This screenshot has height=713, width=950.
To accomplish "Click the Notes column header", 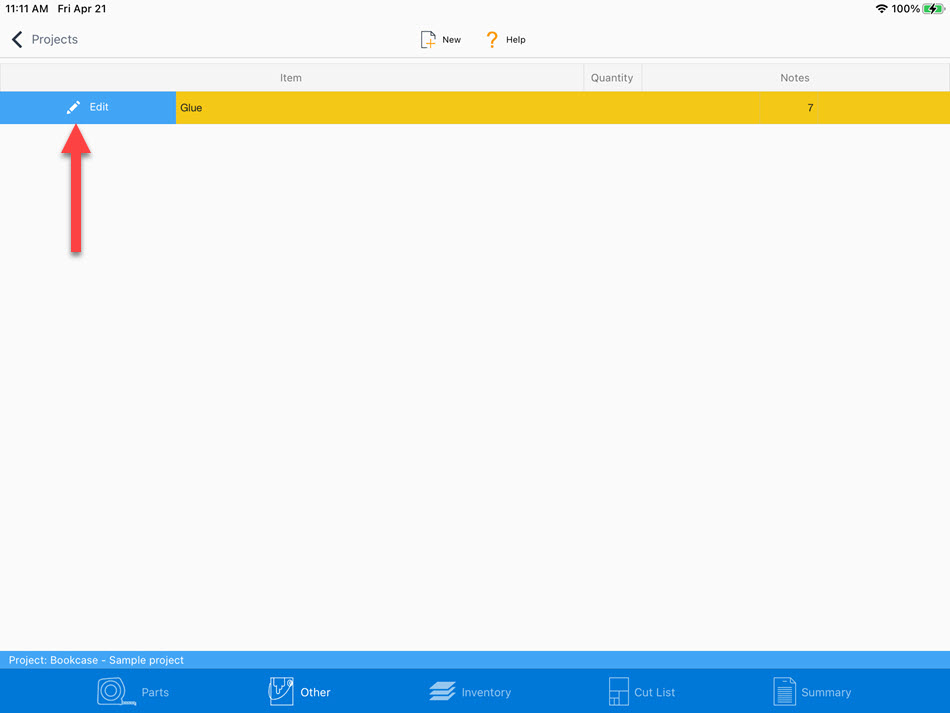I will pos(795,78).
